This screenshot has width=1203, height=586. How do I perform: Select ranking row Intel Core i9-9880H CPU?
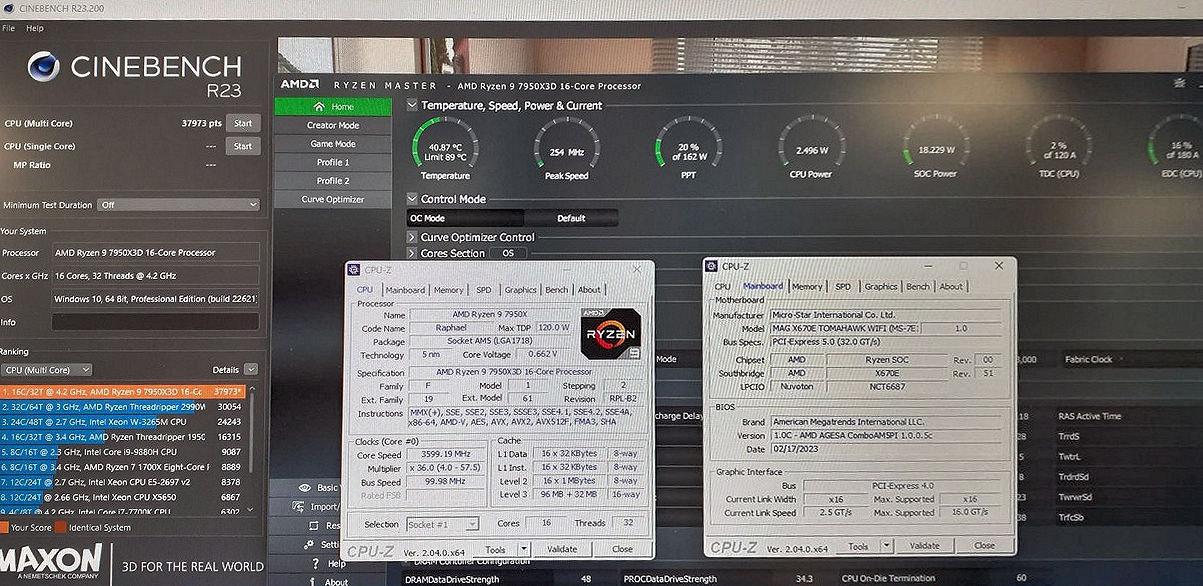[122, 451]
